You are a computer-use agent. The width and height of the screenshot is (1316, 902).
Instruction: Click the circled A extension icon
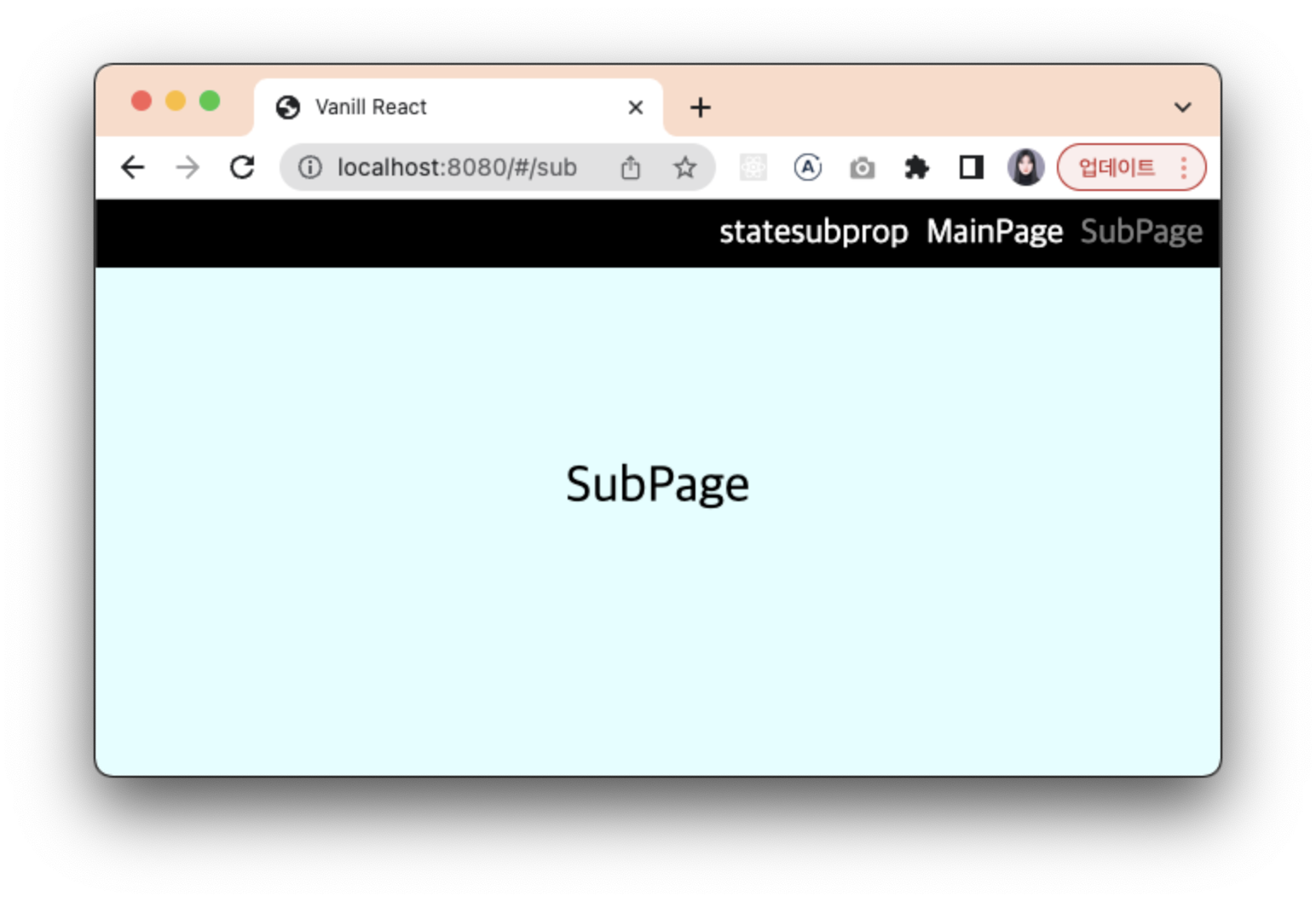pyautogui.click(x=807, y=167)
